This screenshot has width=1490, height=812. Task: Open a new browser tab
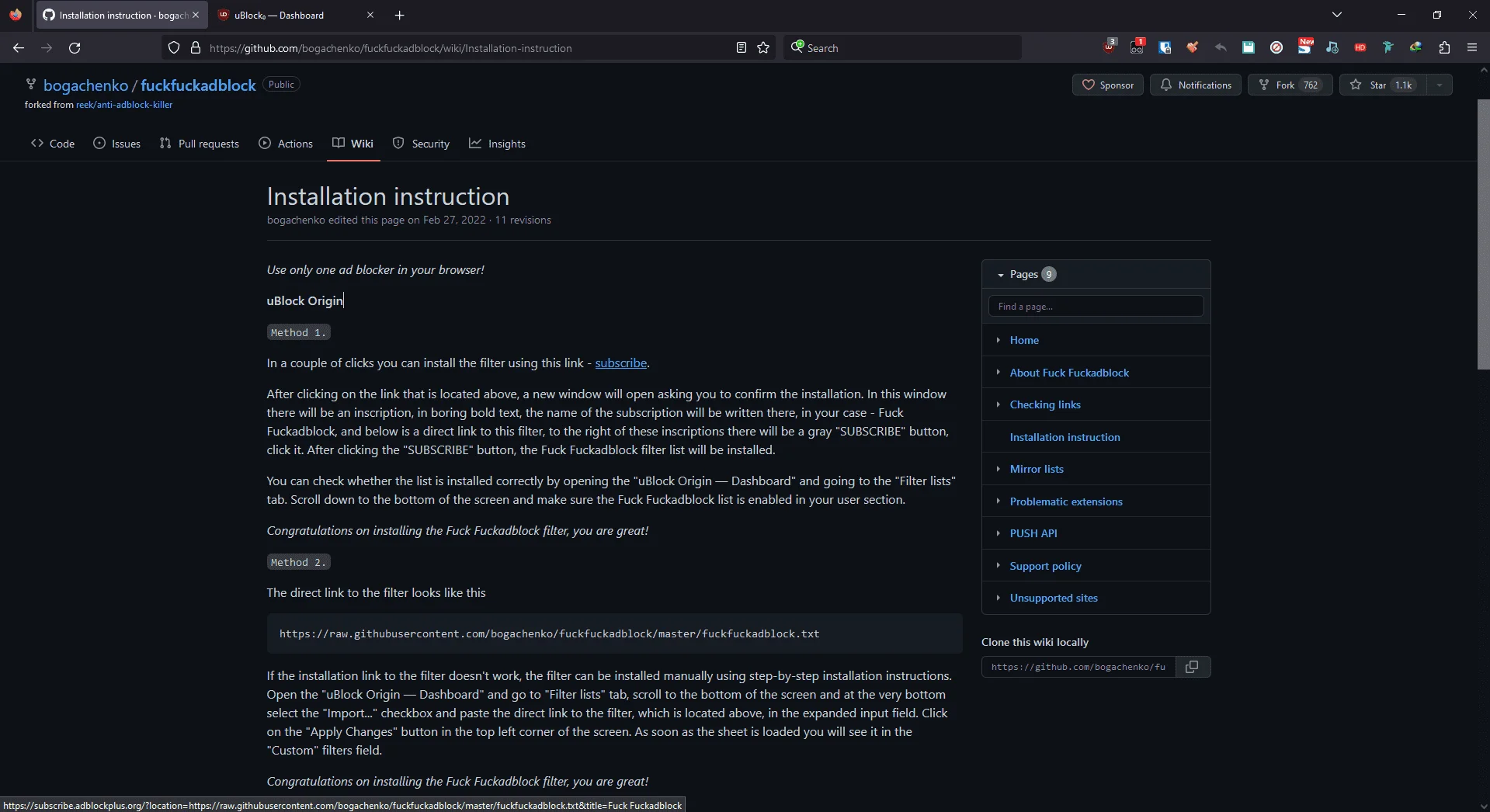(x=399, y=15)
